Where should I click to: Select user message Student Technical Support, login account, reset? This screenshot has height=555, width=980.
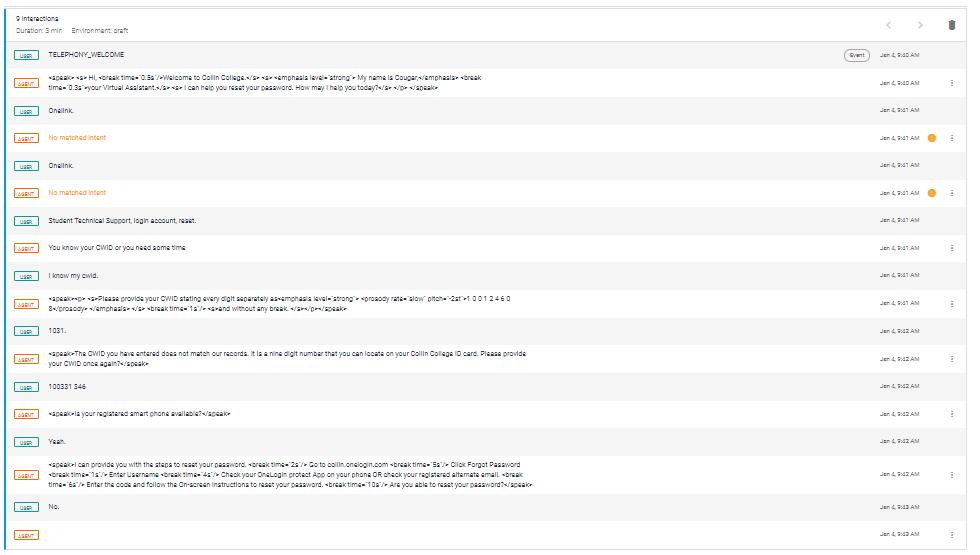(122, 221)
